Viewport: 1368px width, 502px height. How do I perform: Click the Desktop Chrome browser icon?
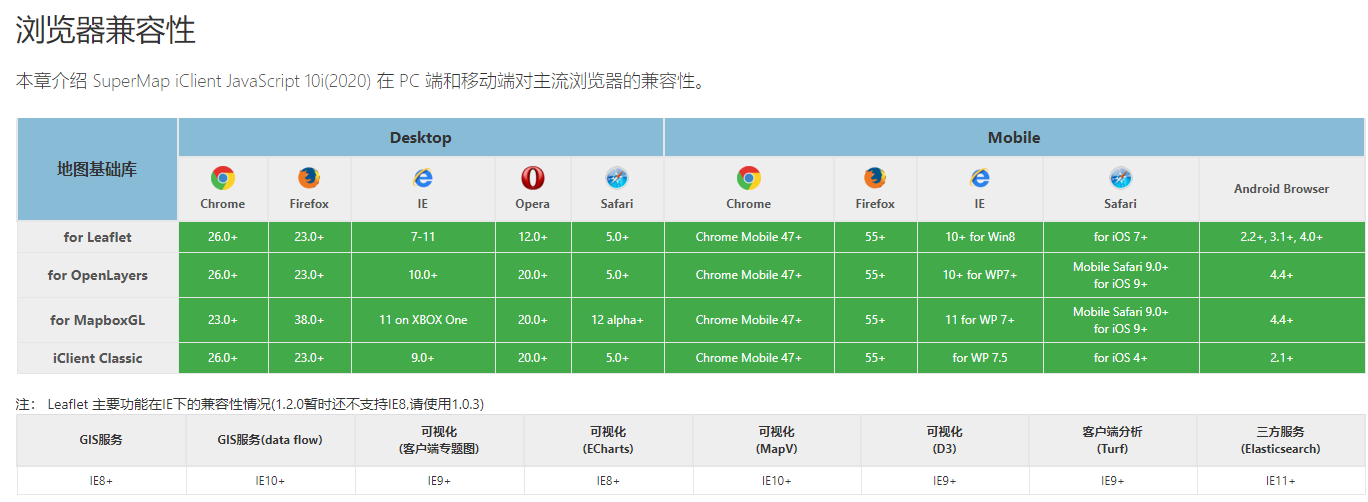(x=222, y=178)
